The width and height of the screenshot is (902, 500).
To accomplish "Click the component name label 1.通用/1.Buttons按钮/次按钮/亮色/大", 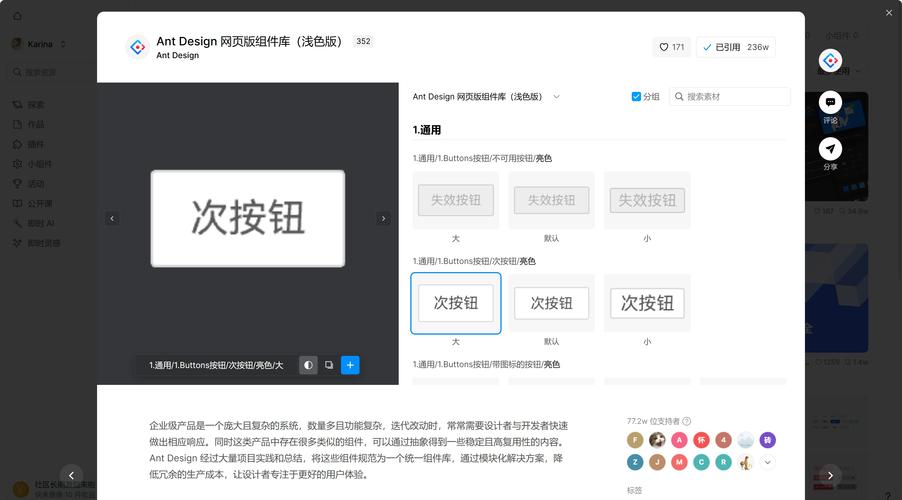I will pos(216,365).
